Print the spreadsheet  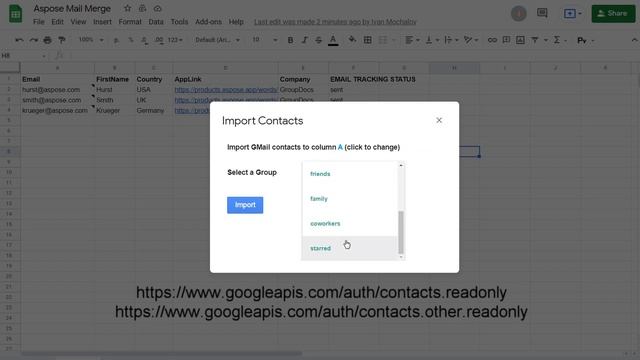(47, 40)
